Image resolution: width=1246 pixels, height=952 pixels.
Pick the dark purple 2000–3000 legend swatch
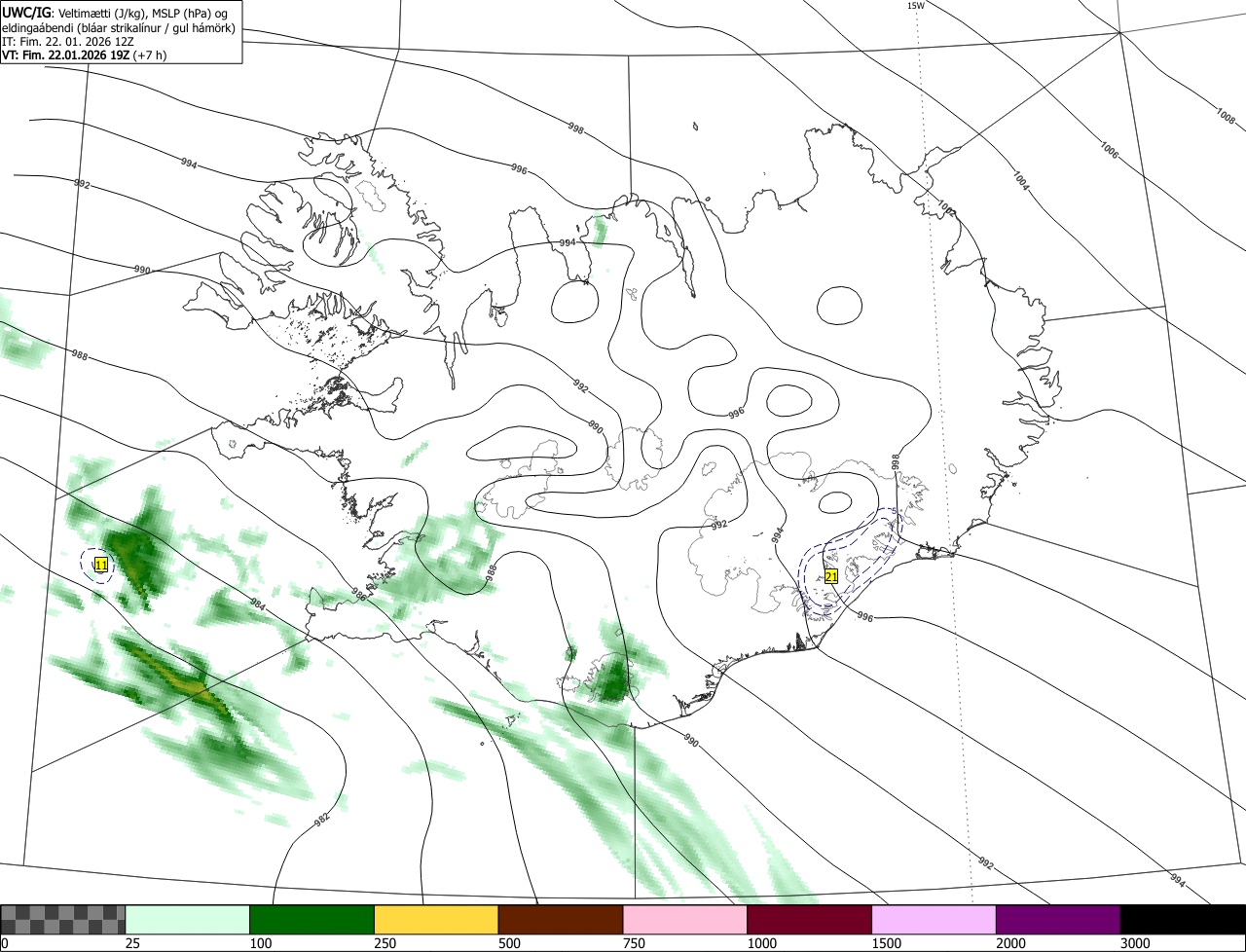(1058, 920)
